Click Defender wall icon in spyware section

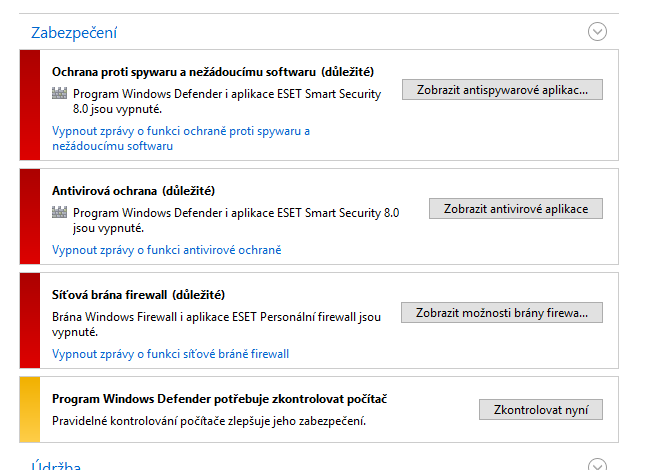[x=59, y=93]
